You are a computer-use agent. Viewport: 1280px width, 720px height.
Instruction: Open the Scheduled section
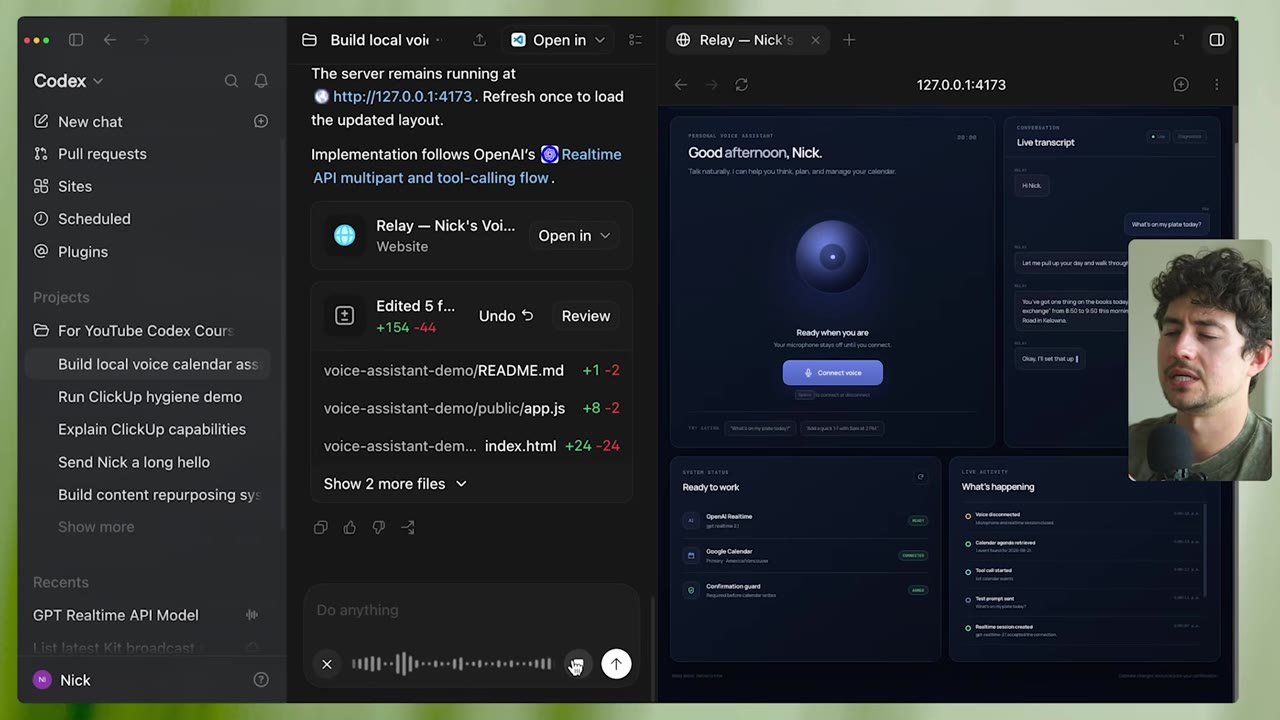pyautogui.click(x=94, y=219)
